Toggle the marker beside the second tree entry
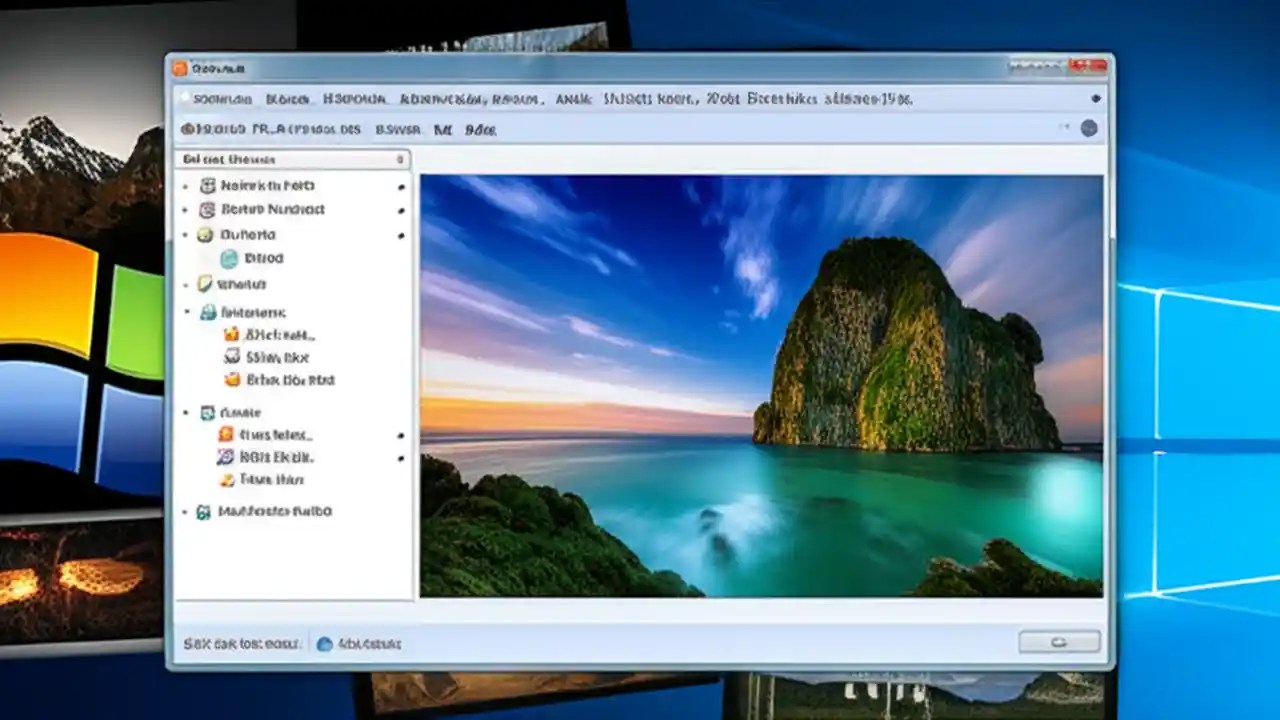The height and width of the screenshot is (720, 1280). coord(185,209)
